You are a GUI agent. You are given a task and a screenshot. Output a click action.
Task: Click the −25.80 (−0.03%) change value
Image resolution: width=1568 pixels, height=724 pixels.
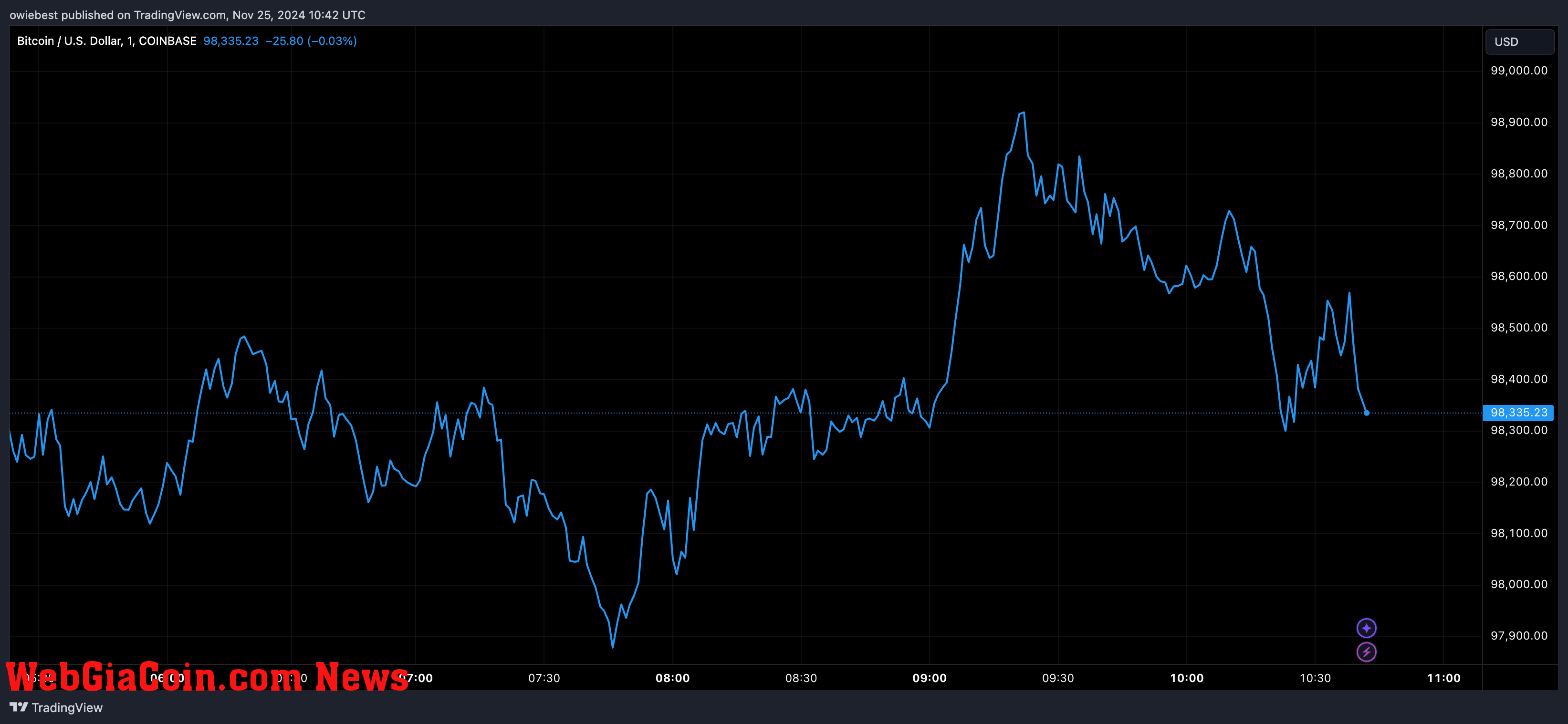311,41
